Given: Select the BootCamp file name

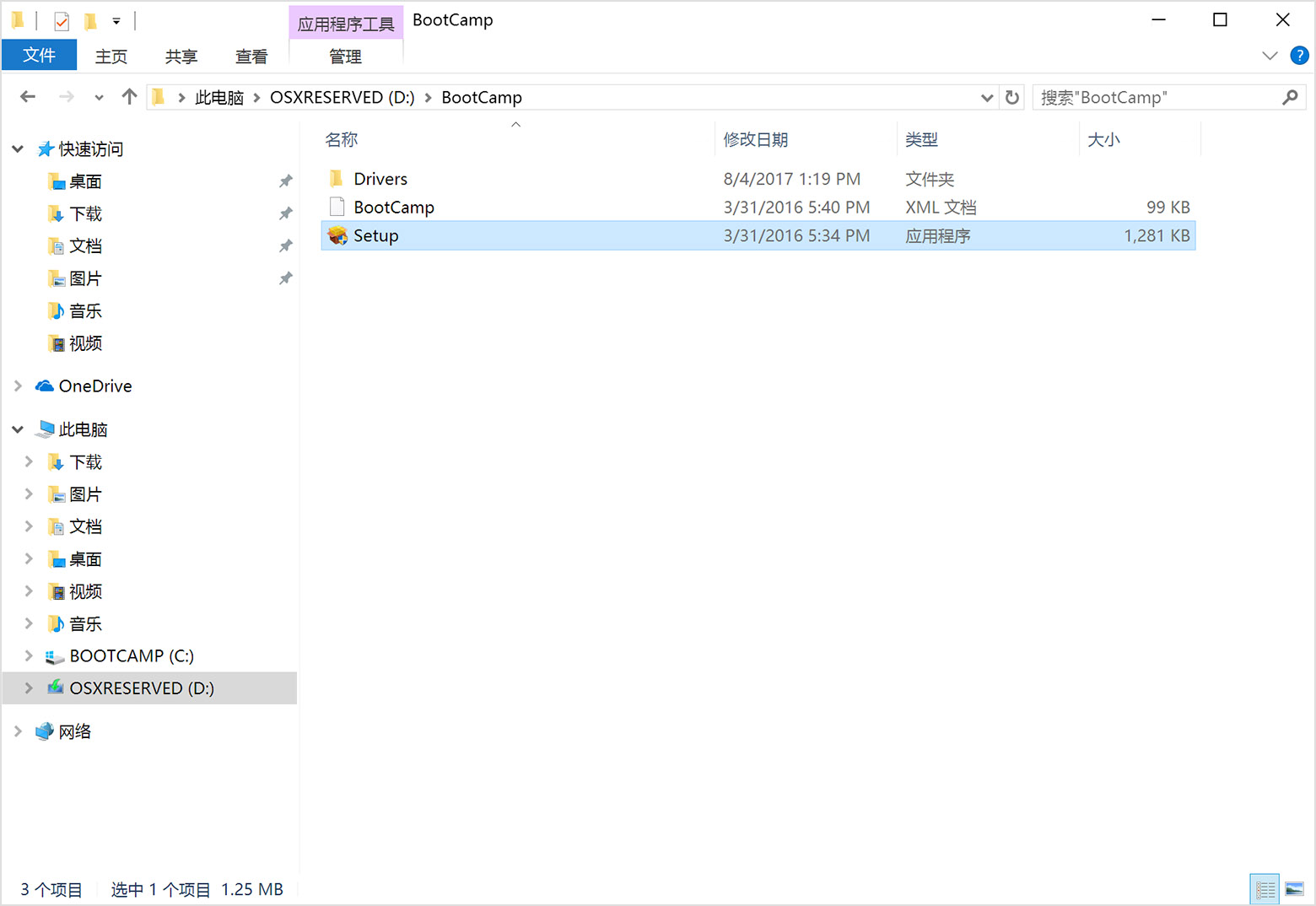Looking at the screenshot, I should [x=394, y=208].
